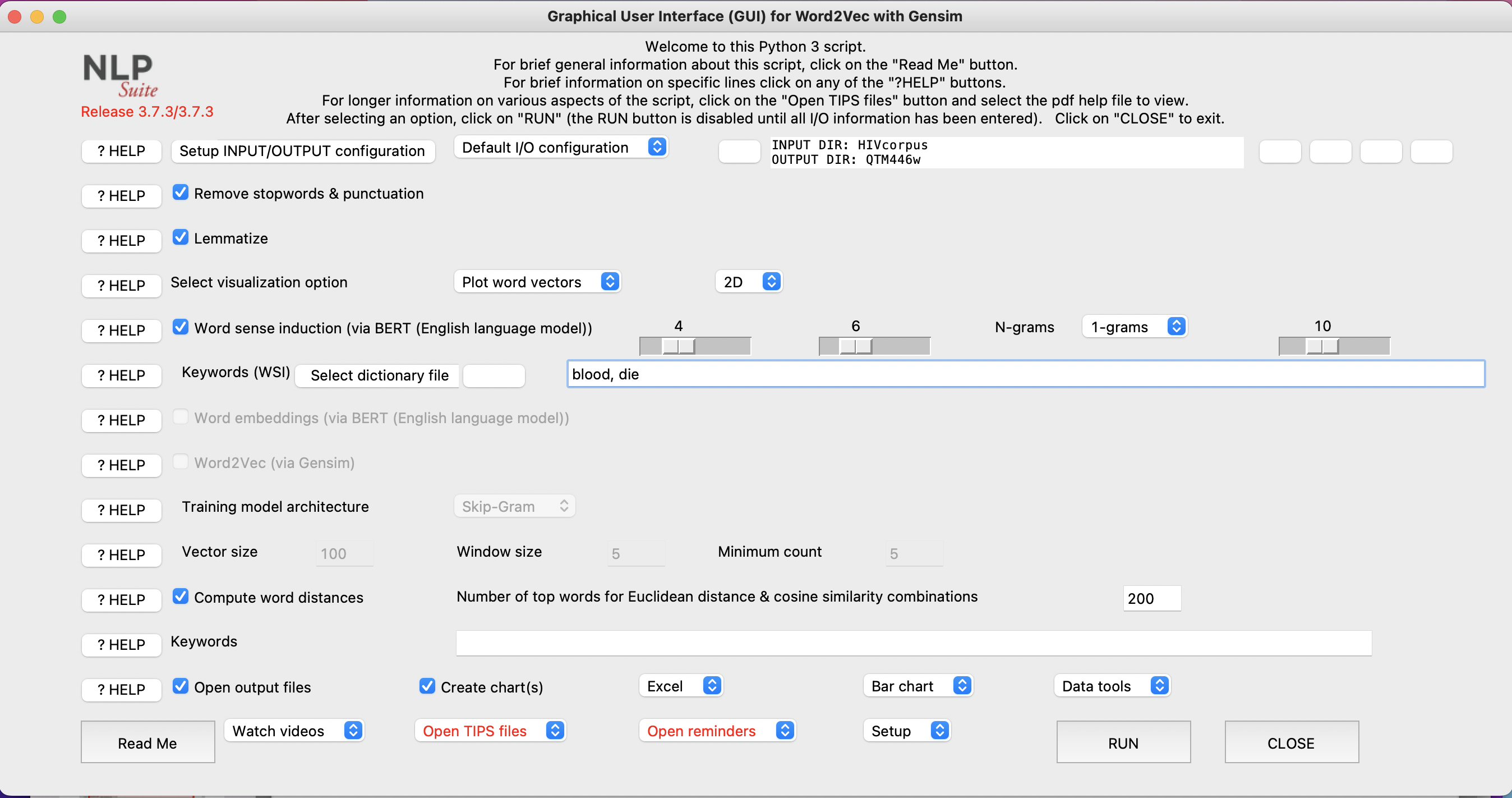Toggle the Lemmatize checkbox
Image resolution: width=1512 pixels, height=798 pixels.
click(180, 237)
